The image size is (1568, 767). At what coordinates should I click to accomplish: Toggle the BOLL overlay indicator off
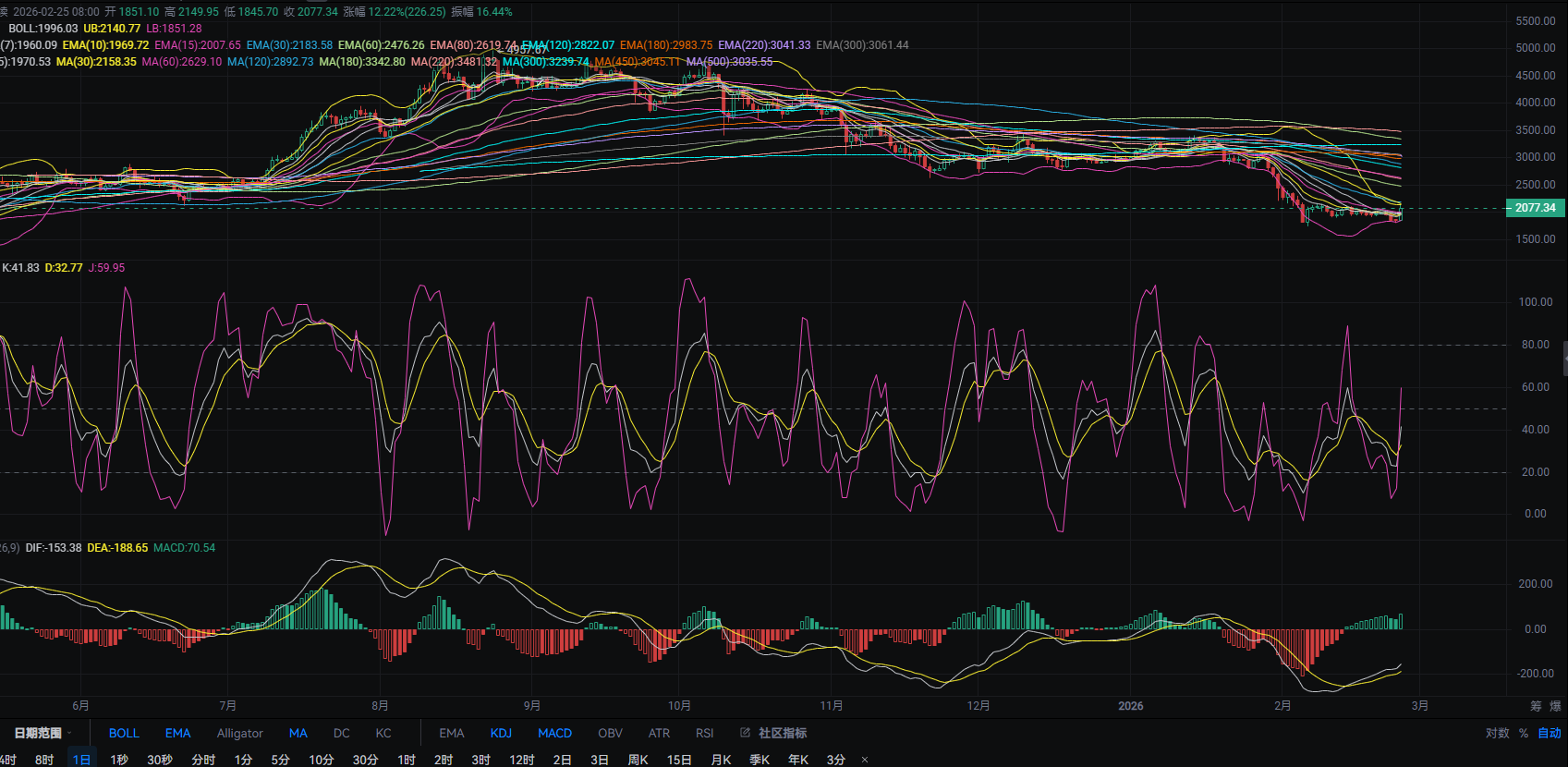pyautogui.click(x=124, y=733)
